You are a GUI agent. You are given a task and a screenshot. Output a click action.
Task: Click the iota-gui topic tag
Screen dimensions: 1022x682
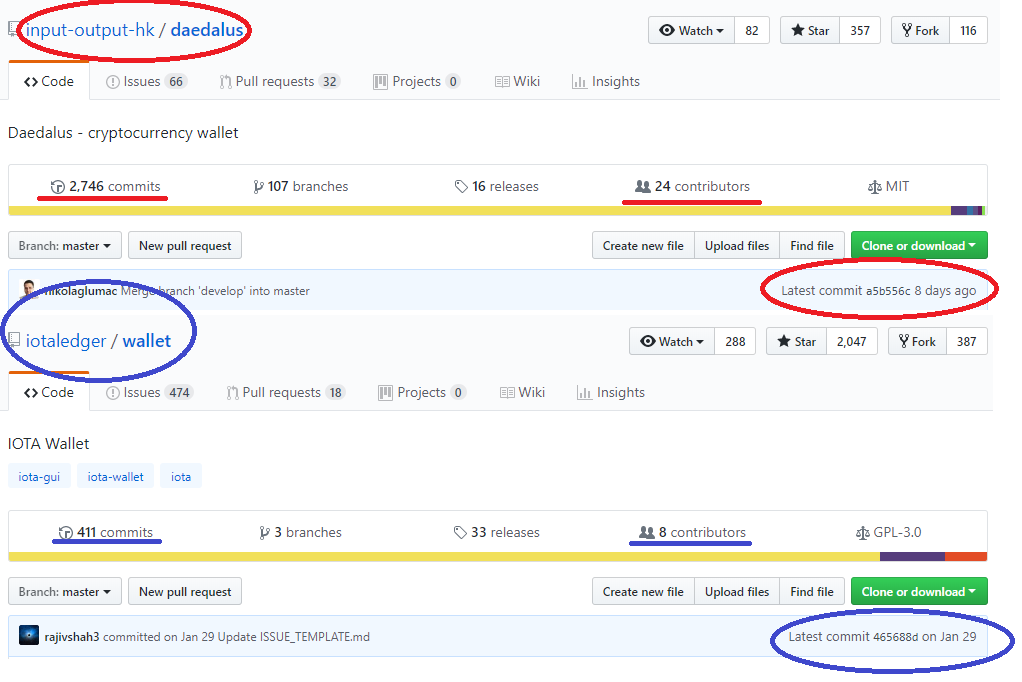(39, 477)
